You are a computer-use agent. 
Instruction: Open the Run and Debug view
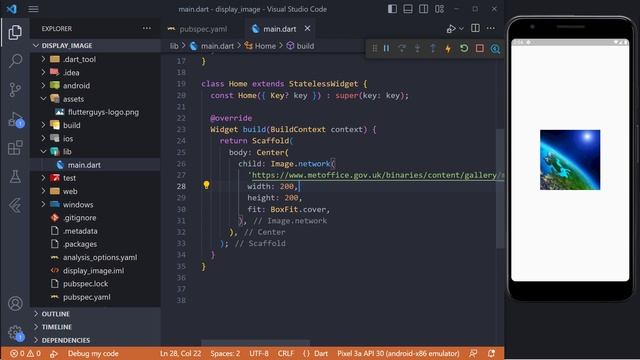[x=16, y=119]
